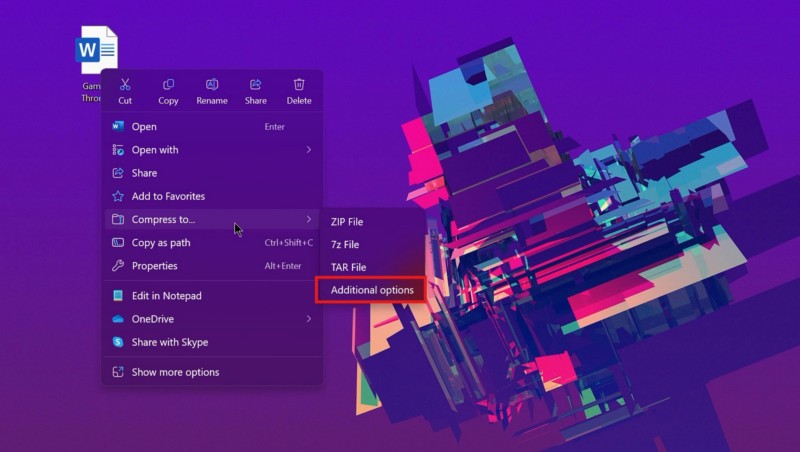Click the Share icon in the top row
This screenshot has width=800, height=452.
(x=256, y=84)
